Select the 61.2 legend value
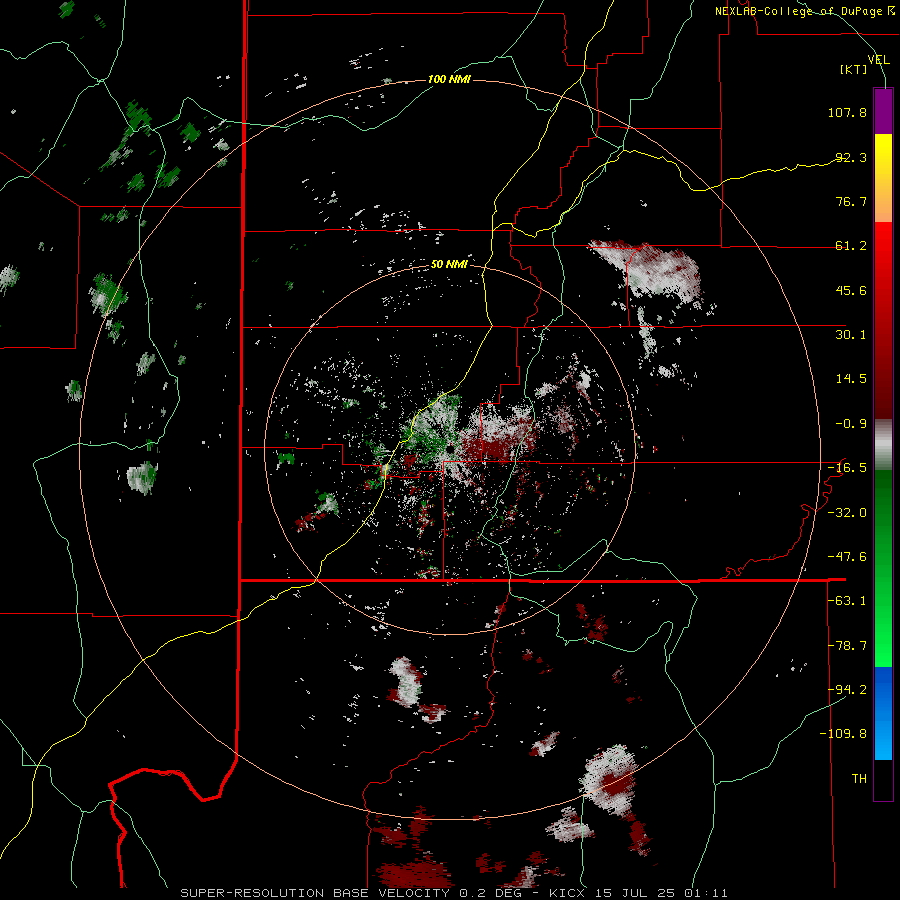Image resolution: width=900 pixels, height=900 pixels. [x=851, y=246]
